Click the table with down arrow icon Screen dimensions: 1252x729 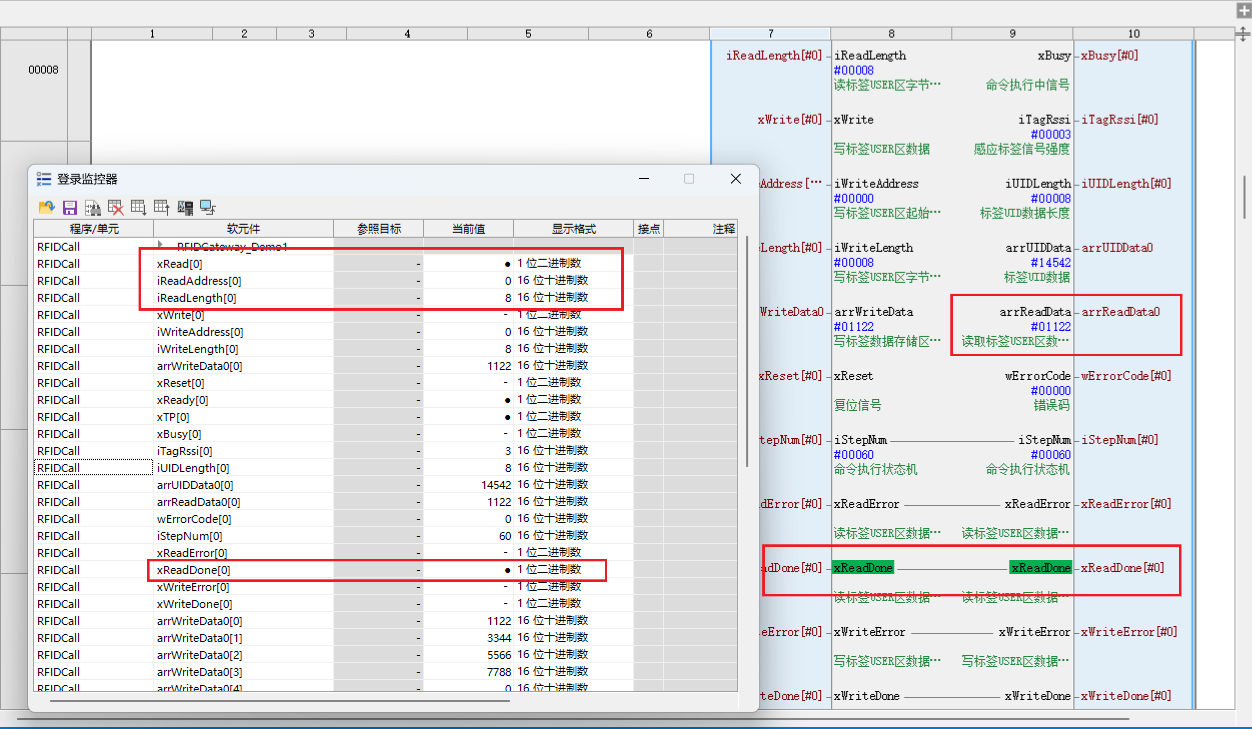pyautogui.click(x=139, y=207)
